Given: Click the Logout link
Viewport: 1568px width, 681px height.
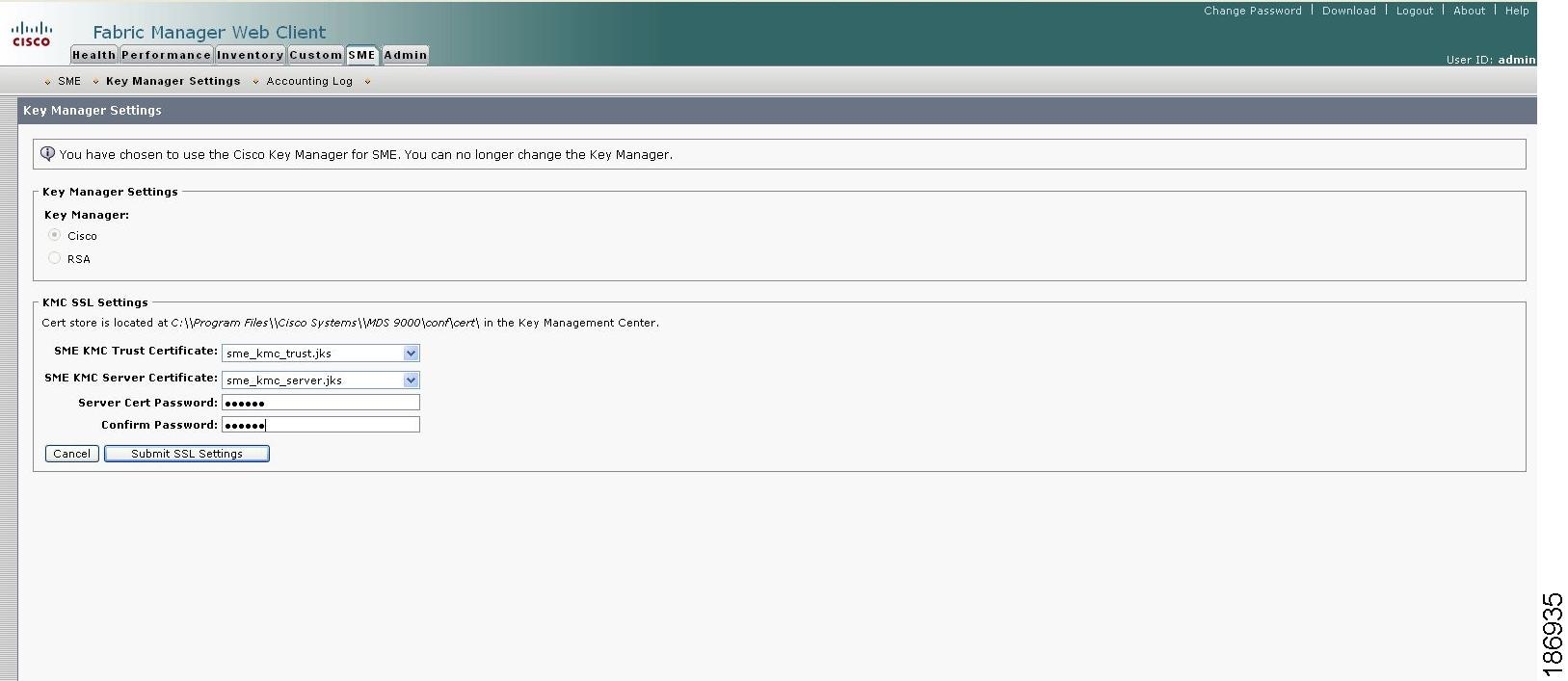Looking at the screenshot, I should [x=1414, y=11].
